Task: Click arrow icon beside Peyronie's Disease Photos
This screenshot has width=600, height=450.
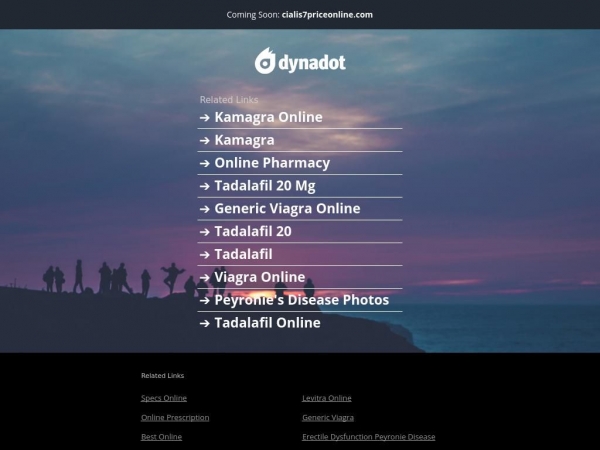Action: [x=205, y=300]
